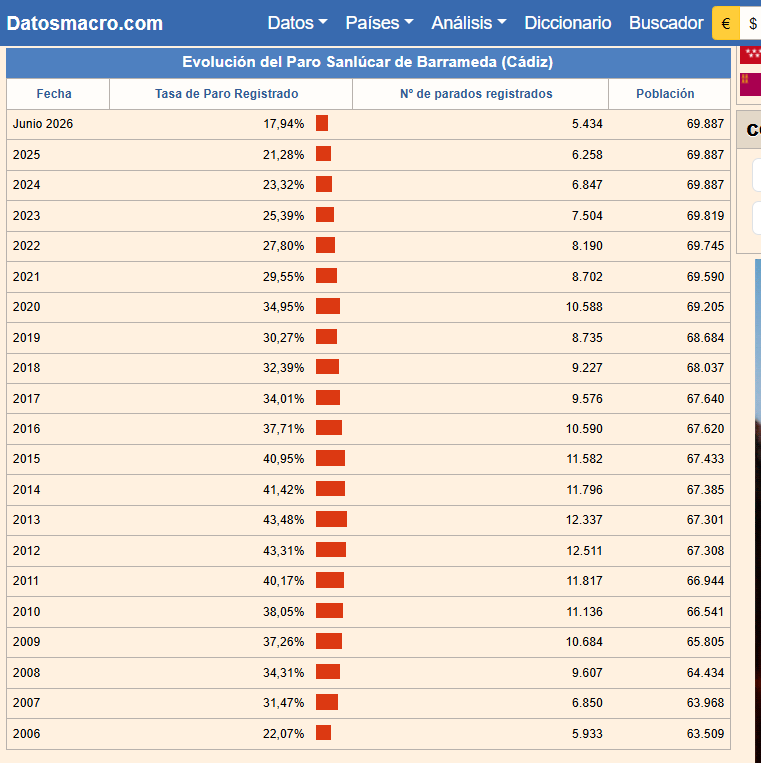Open the Diccionario menu item
This screenshot has width=761, height=763.
(x=567, y=23)
